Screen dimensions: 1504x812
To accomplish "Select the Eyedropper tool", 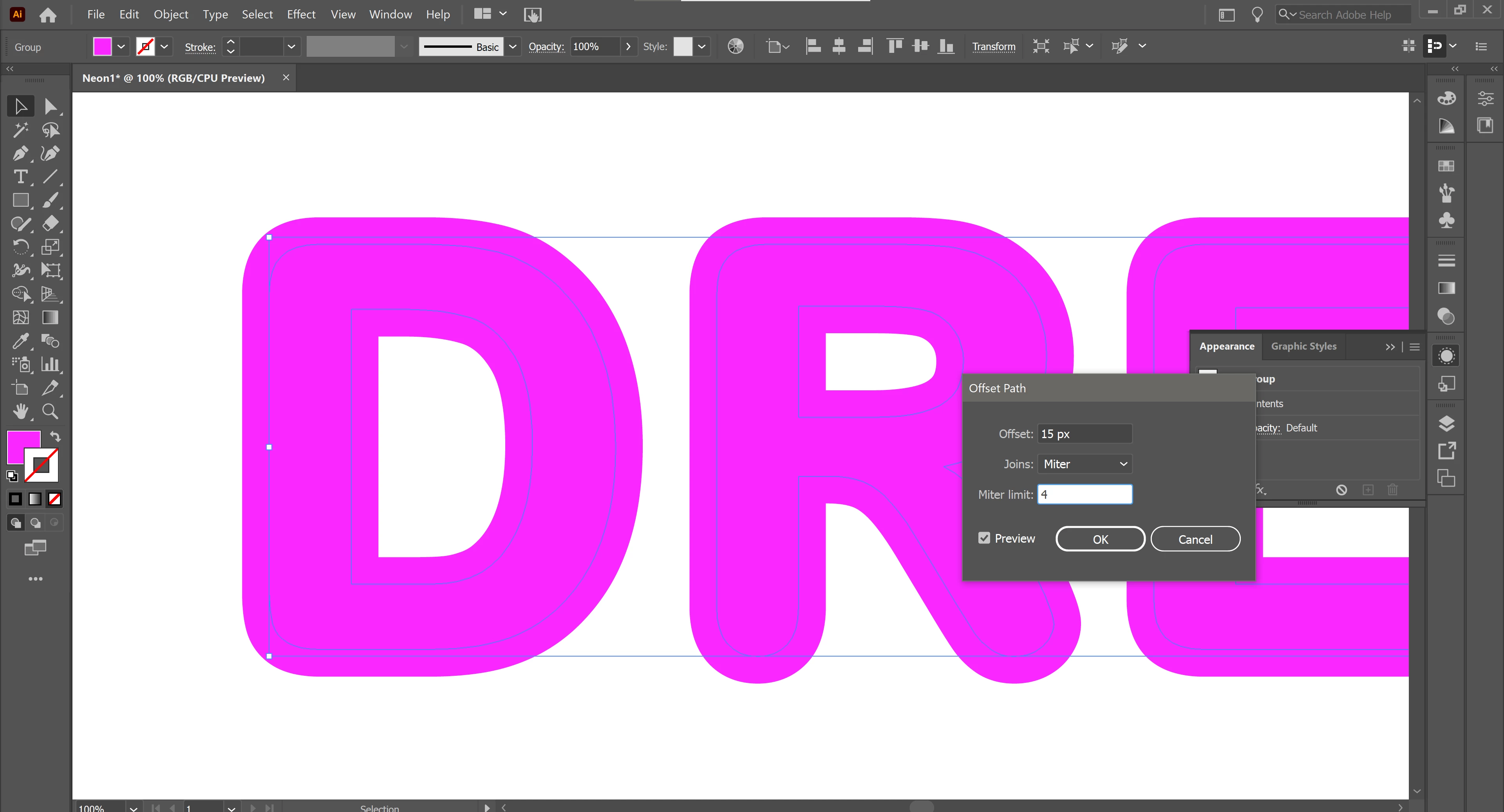I will [x=20, y=341].
